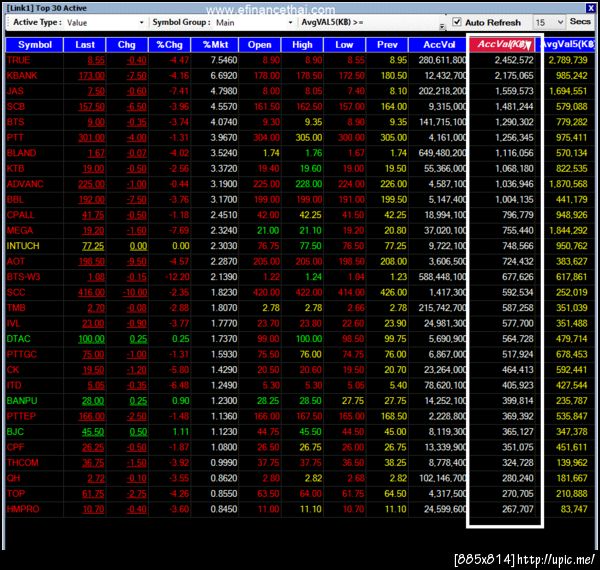
Task: Sort by the Low column header
Action: click(344, 45)
